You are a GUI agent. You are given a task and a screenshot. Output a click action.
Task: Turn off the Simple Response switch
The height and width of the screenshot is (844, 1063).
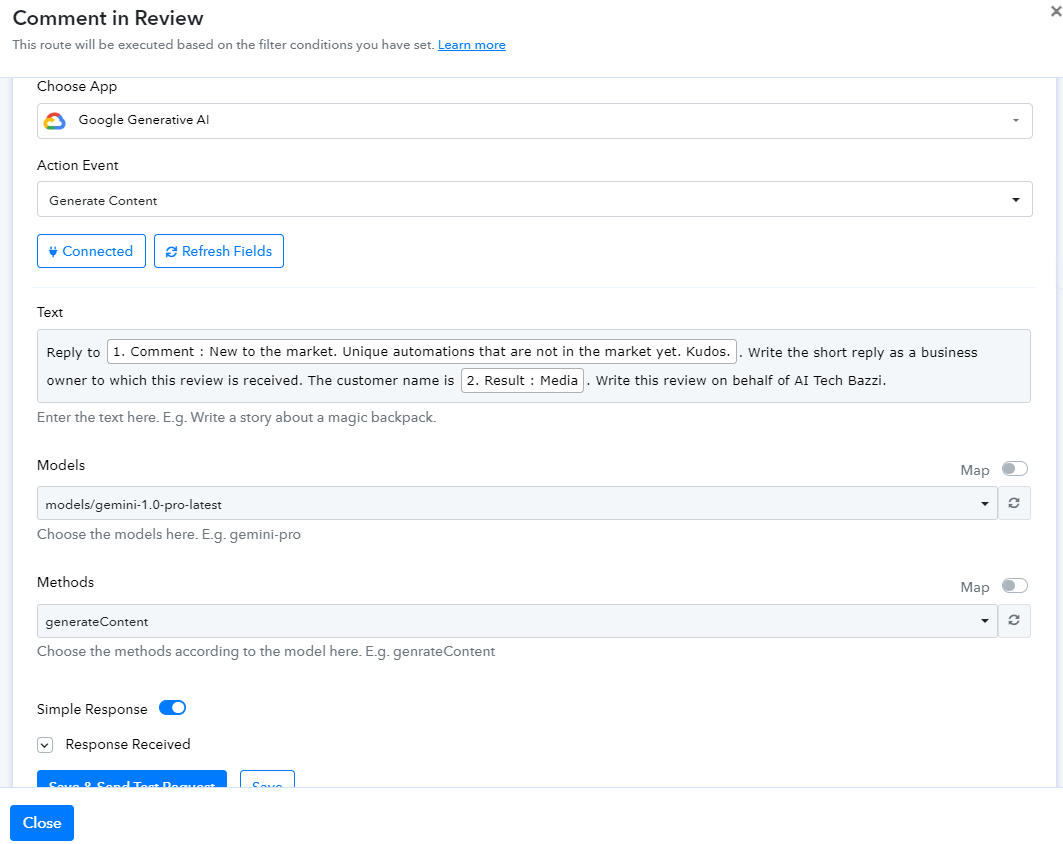point(172,708)
